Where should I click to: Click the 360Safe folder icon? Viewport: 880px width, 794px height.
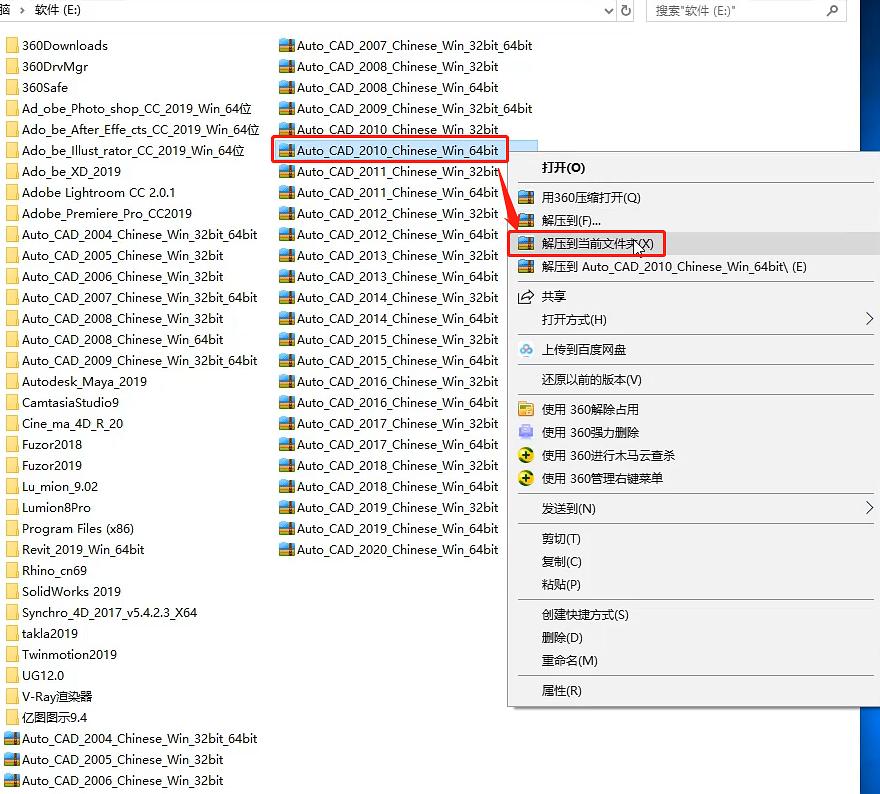pyautogui.click(x=12, y=88)
